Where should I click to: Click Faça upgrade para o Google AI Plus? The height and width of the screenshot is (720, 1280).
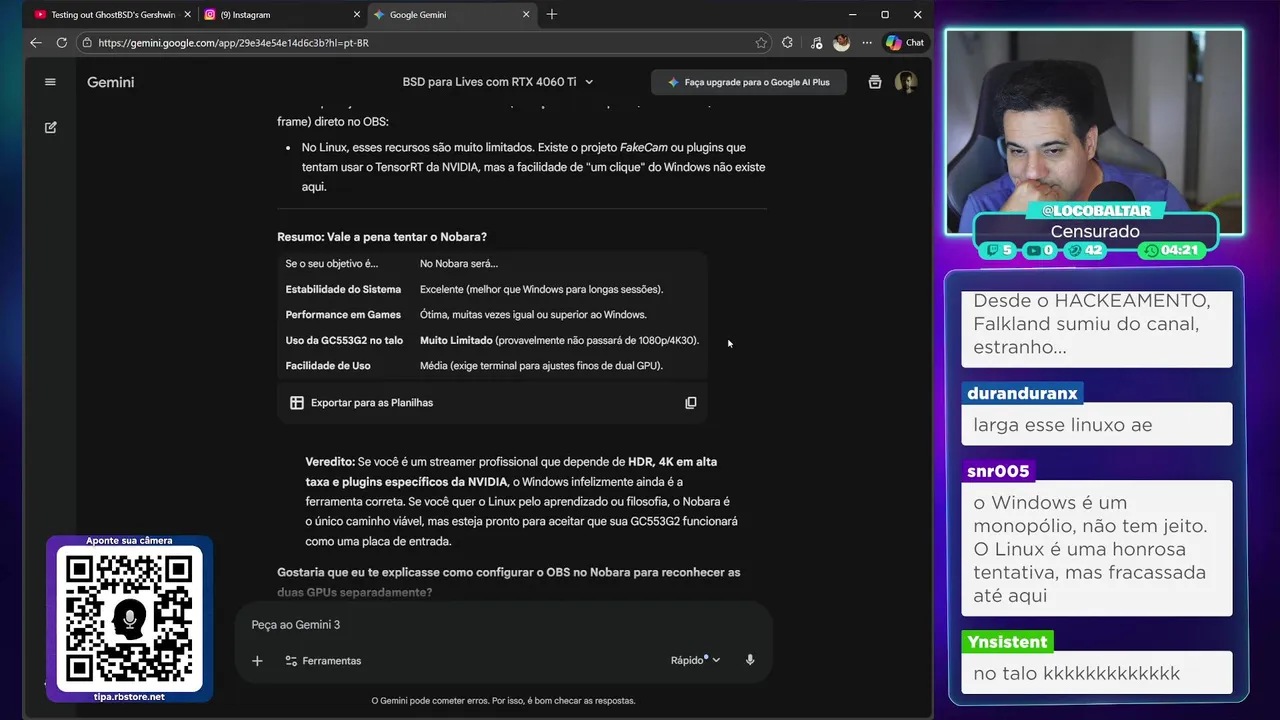coord(749,82)
